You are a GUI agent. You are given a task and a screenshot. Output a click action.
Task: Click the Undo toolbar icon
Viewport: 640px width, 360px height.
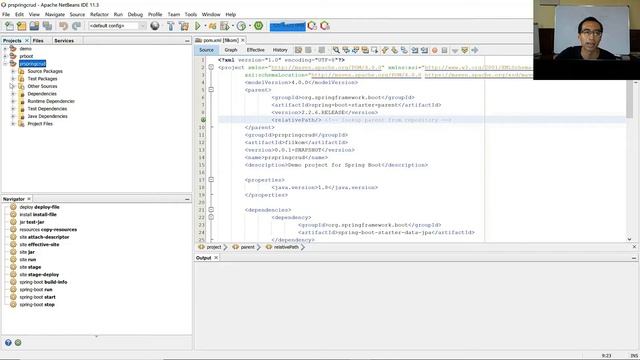click(x=63, y=26)
